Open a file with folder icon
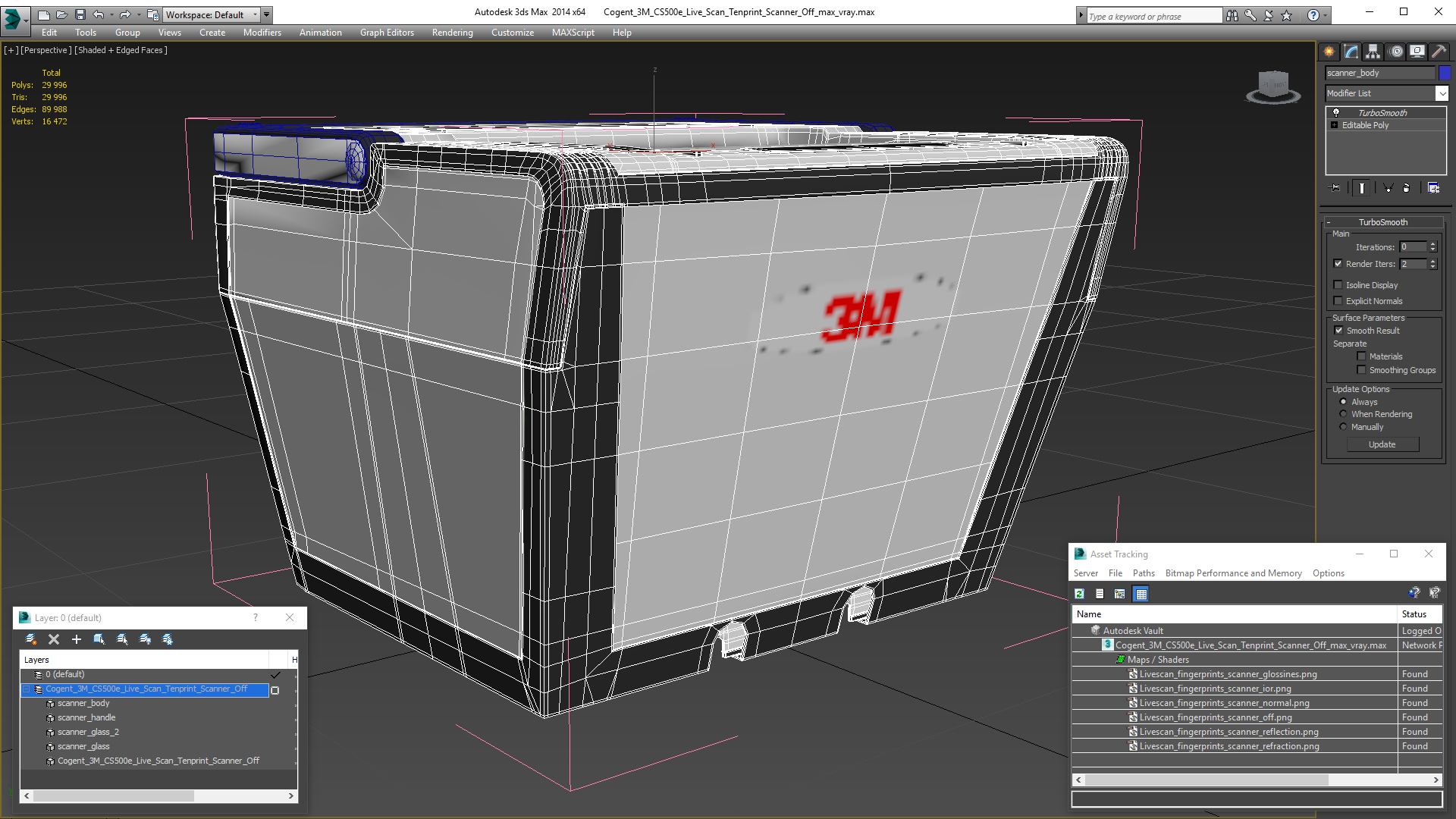The height and width of the screenshot is (819, 1456). [x=61, y=14]
